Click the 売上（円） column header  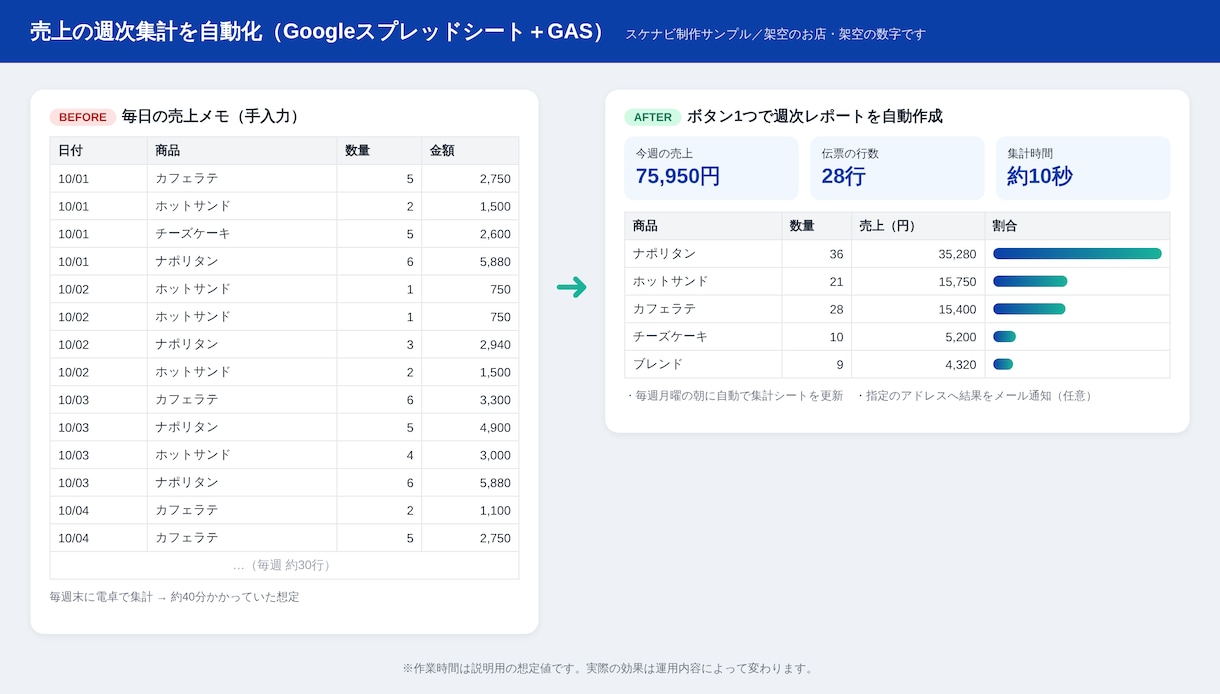(918, 226)
